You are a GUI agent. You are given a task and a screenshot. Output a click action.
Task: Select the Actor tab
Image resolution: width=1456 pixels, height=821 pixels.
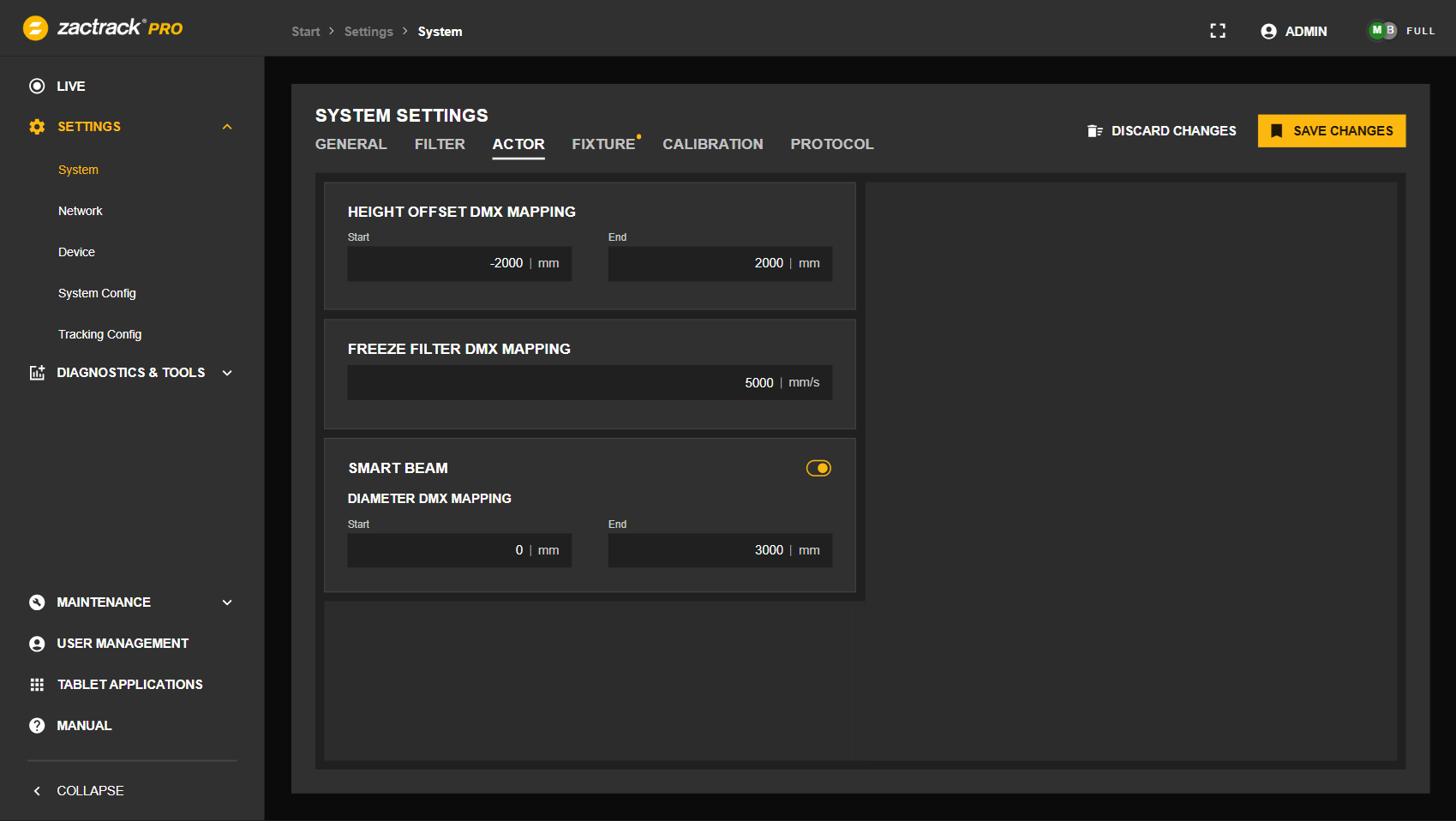(x=518, y=144)
